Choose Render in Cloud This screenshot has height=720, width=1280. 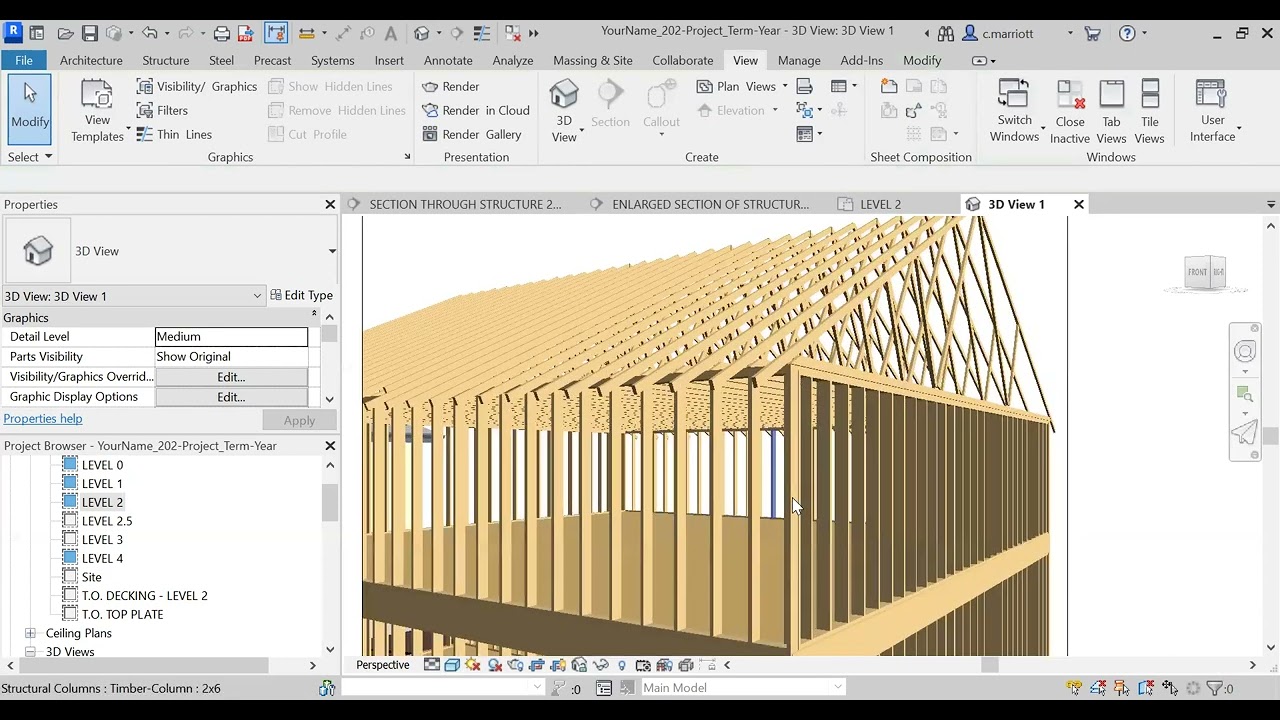coord(476,110)
